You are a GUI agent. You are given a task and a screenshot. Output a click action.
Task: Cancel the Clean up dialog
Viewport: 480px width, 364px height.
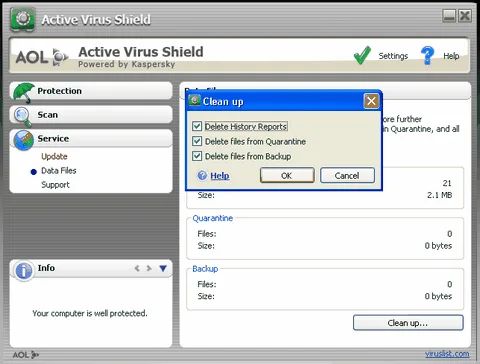pos(347,175)
